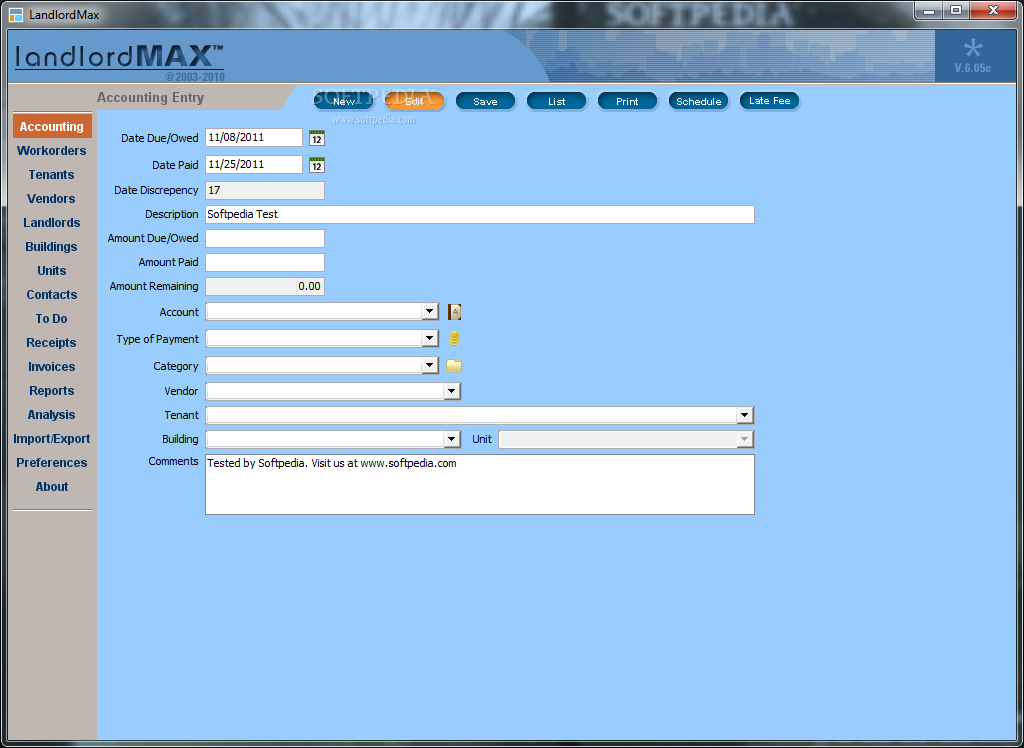1024x748 pixels.
Task: Open the Landlords section
Action: (52, 223)
